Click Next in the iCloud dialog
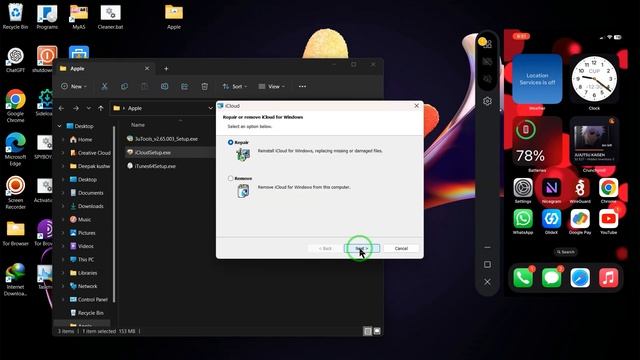This screenshot has width=640, height=360. [362, 248]
